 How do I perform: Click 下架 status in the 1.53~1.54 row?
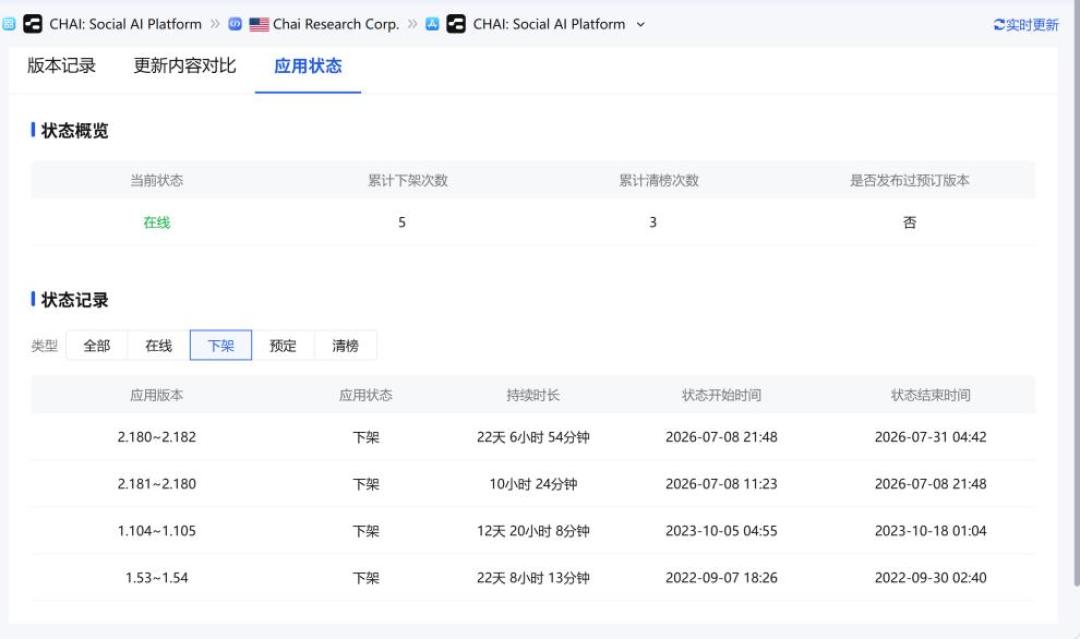366,578
